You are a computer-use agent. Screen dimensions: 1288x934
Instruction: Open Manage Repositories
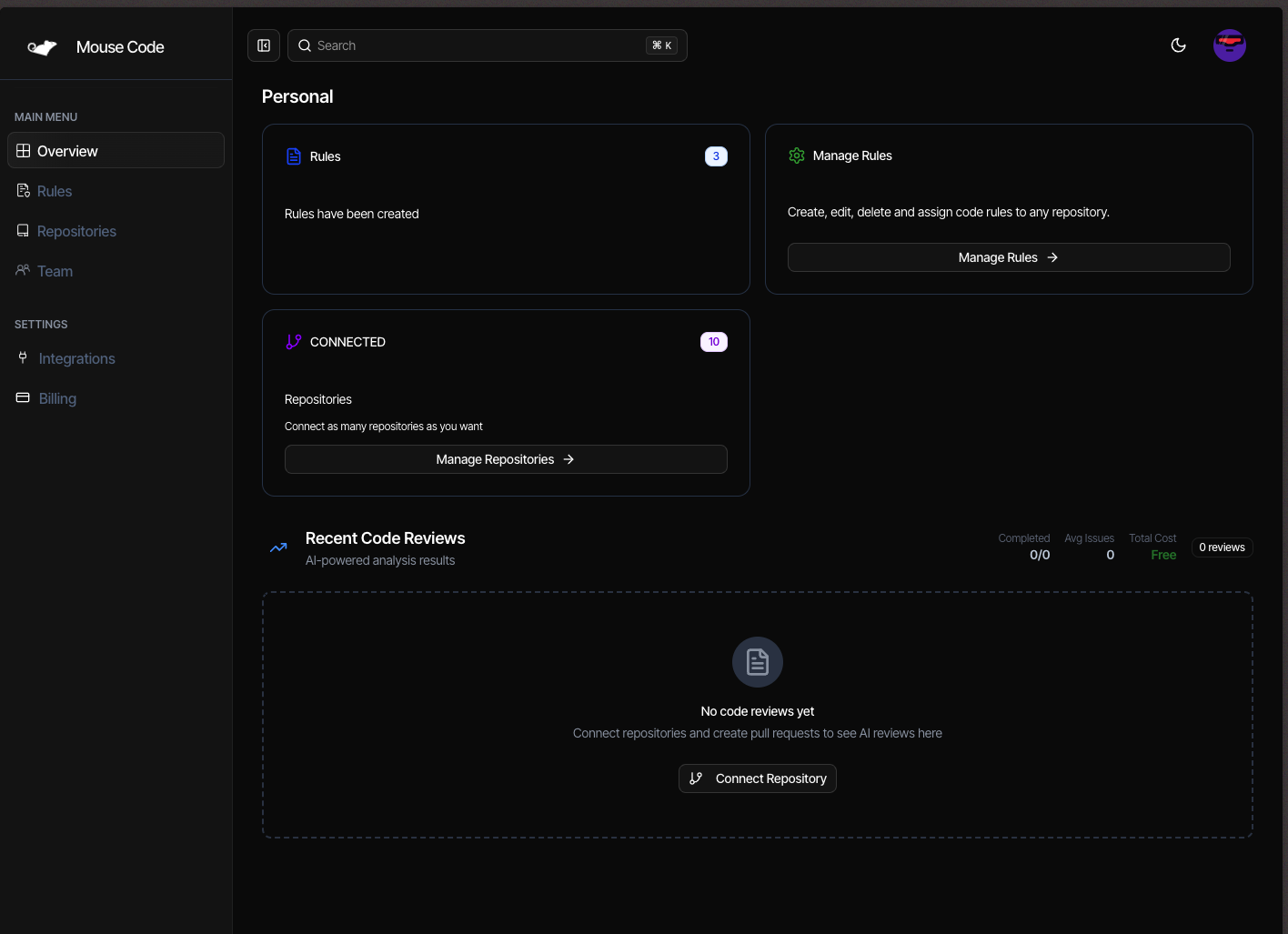(505, 459)
